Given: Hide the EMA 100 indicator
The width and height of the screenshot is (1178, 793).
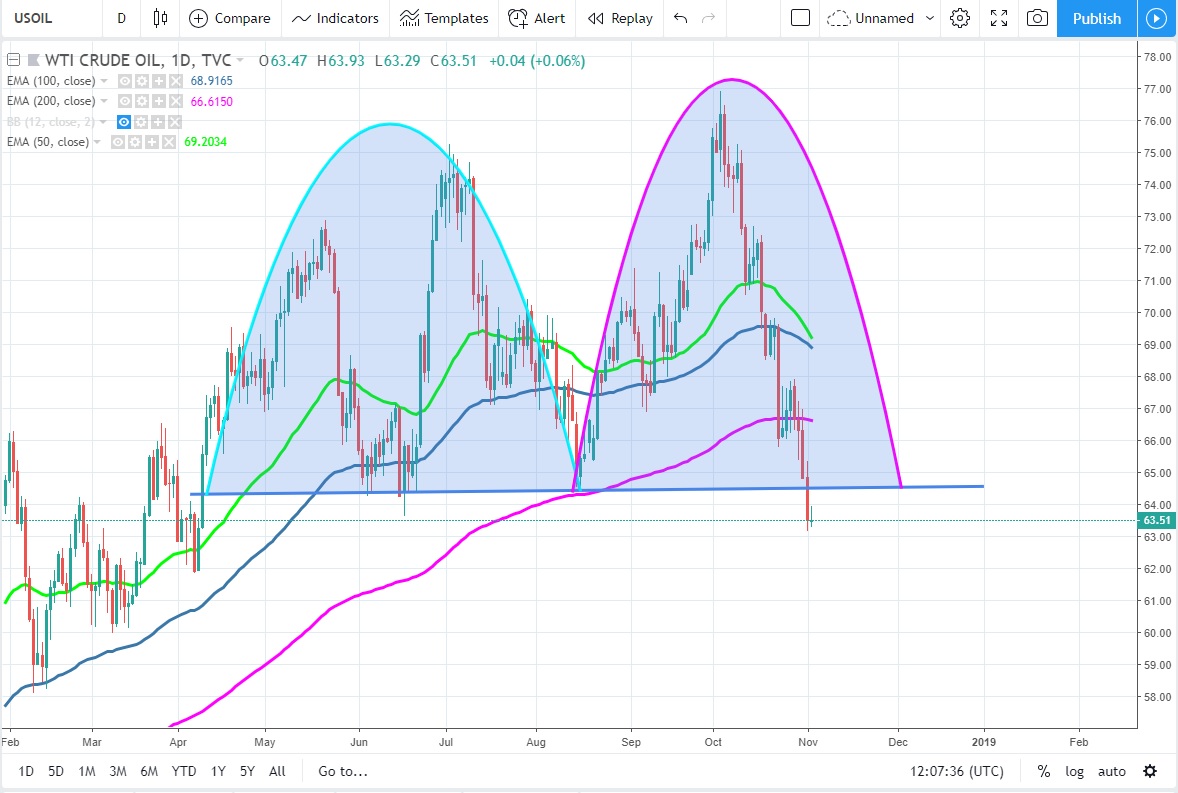Looking at the screenshot, I should pos(125,81).
